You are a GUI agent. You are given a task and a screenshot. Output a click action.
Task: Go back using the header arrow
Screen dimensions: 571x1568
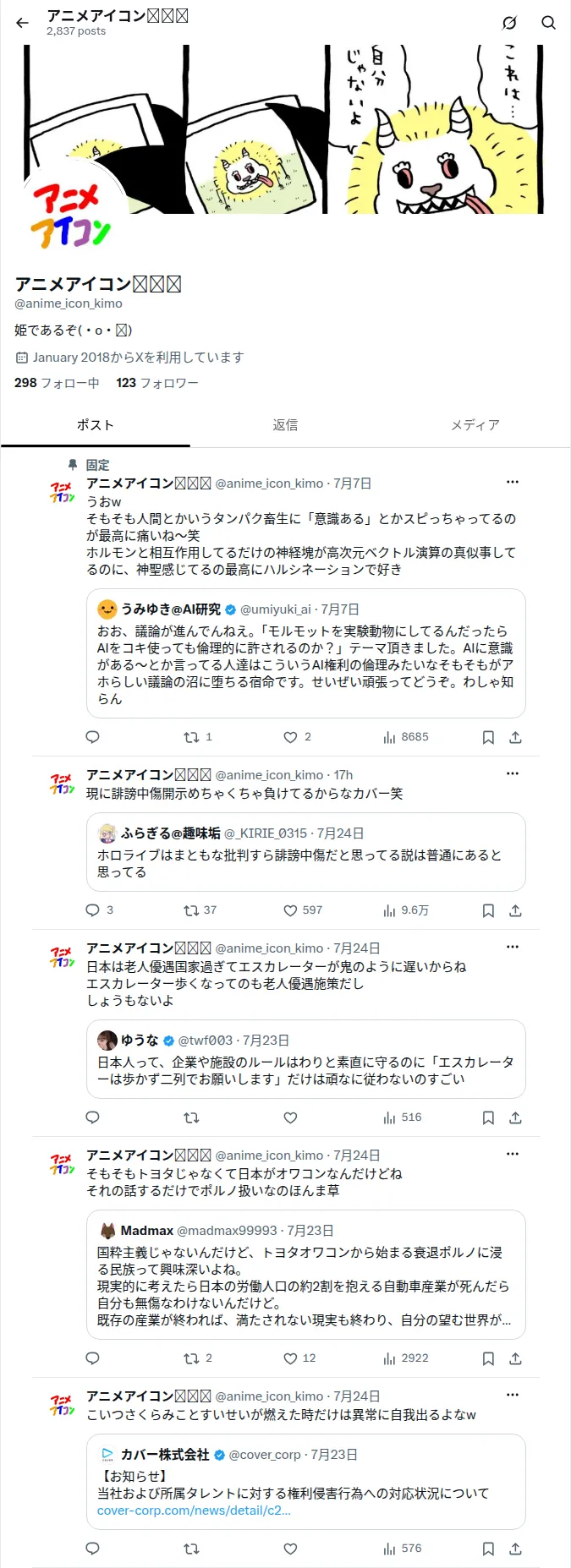pos(23,23)
